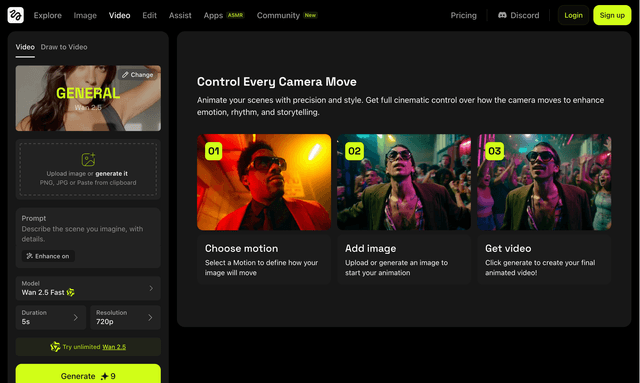Click the New badge beside Community

[310, 15]
